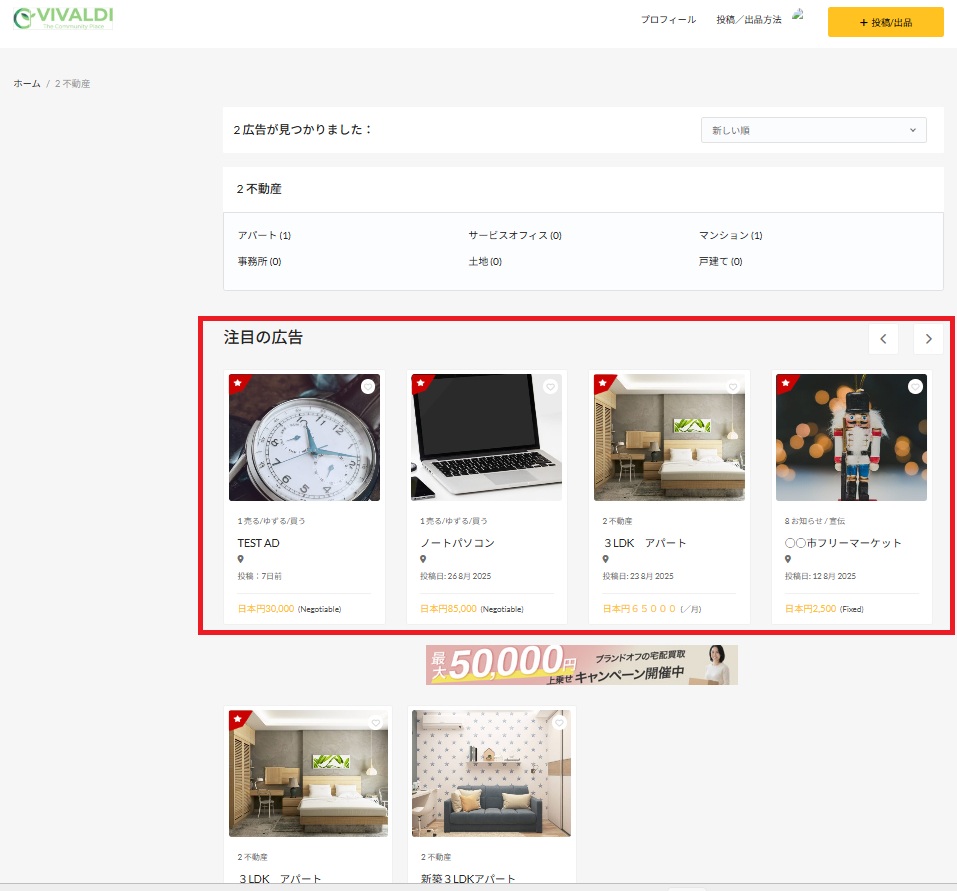
Task: Open the 新しい順 sort dropdown
Action: click(813, 131)
